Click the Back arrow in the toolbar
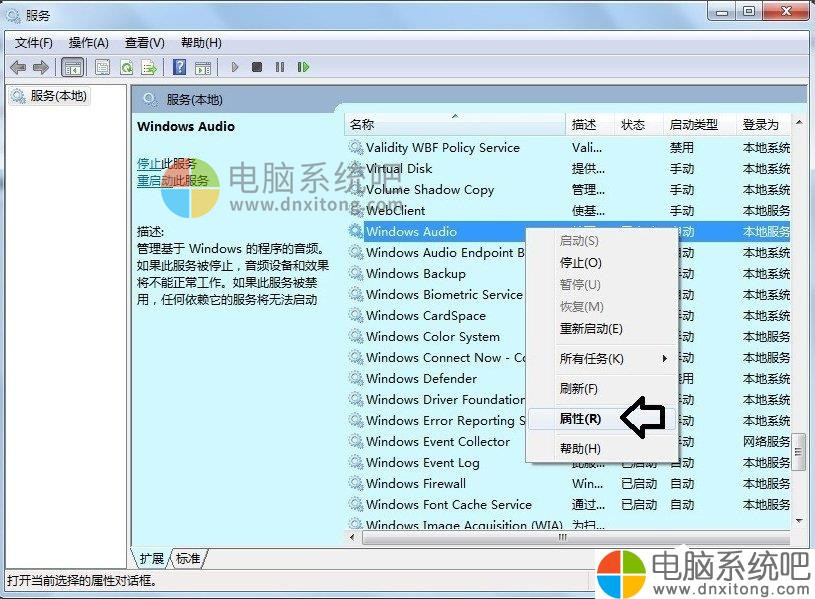 pyautogui.click(x=18, y=67)
